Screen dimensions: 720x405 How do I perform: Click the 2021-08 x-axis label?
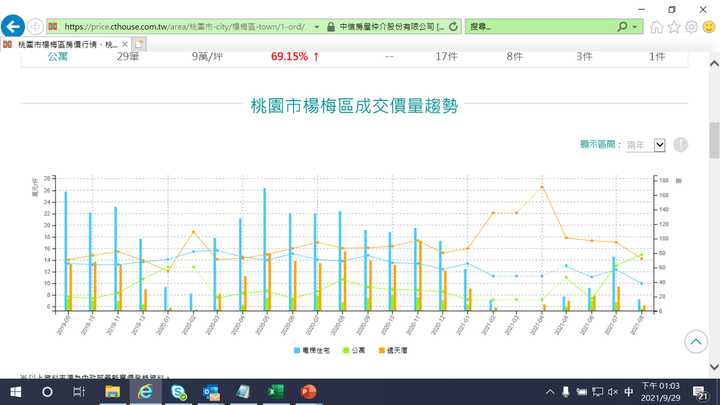click(x=637, y=325)
